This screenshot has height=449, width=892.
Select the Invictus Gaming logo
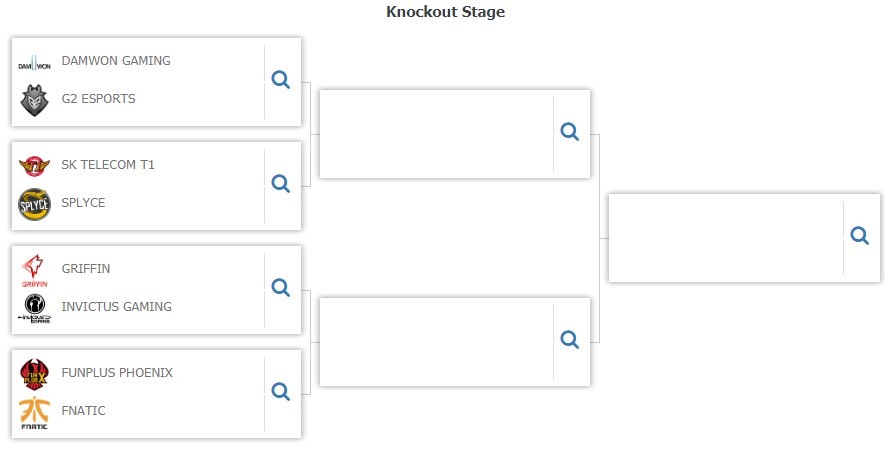click(35, 309)
